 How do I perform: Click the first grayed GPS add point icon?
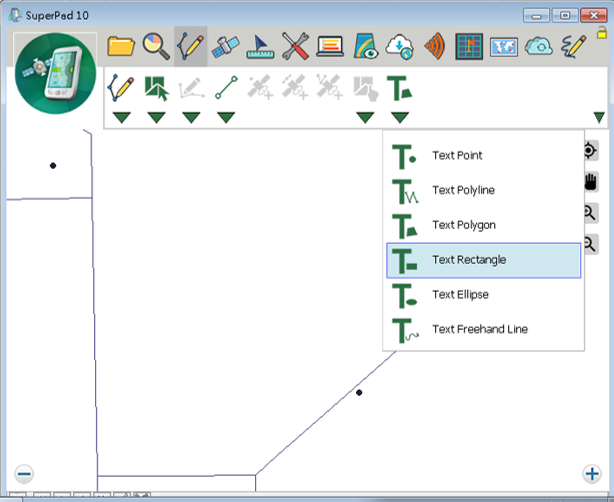click(x=260, y=87)
